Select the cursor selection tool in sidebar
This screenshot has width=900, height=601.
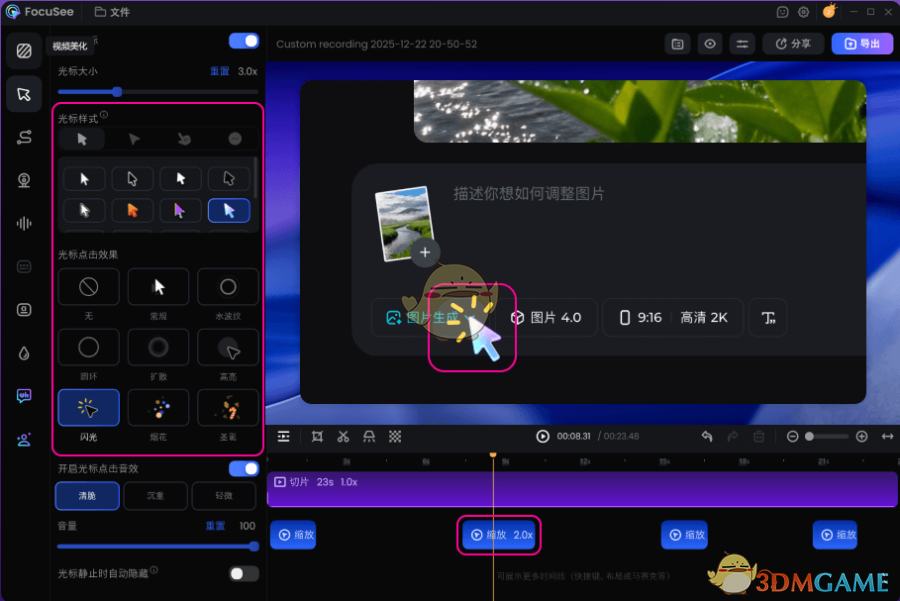(x=23, y=94)
